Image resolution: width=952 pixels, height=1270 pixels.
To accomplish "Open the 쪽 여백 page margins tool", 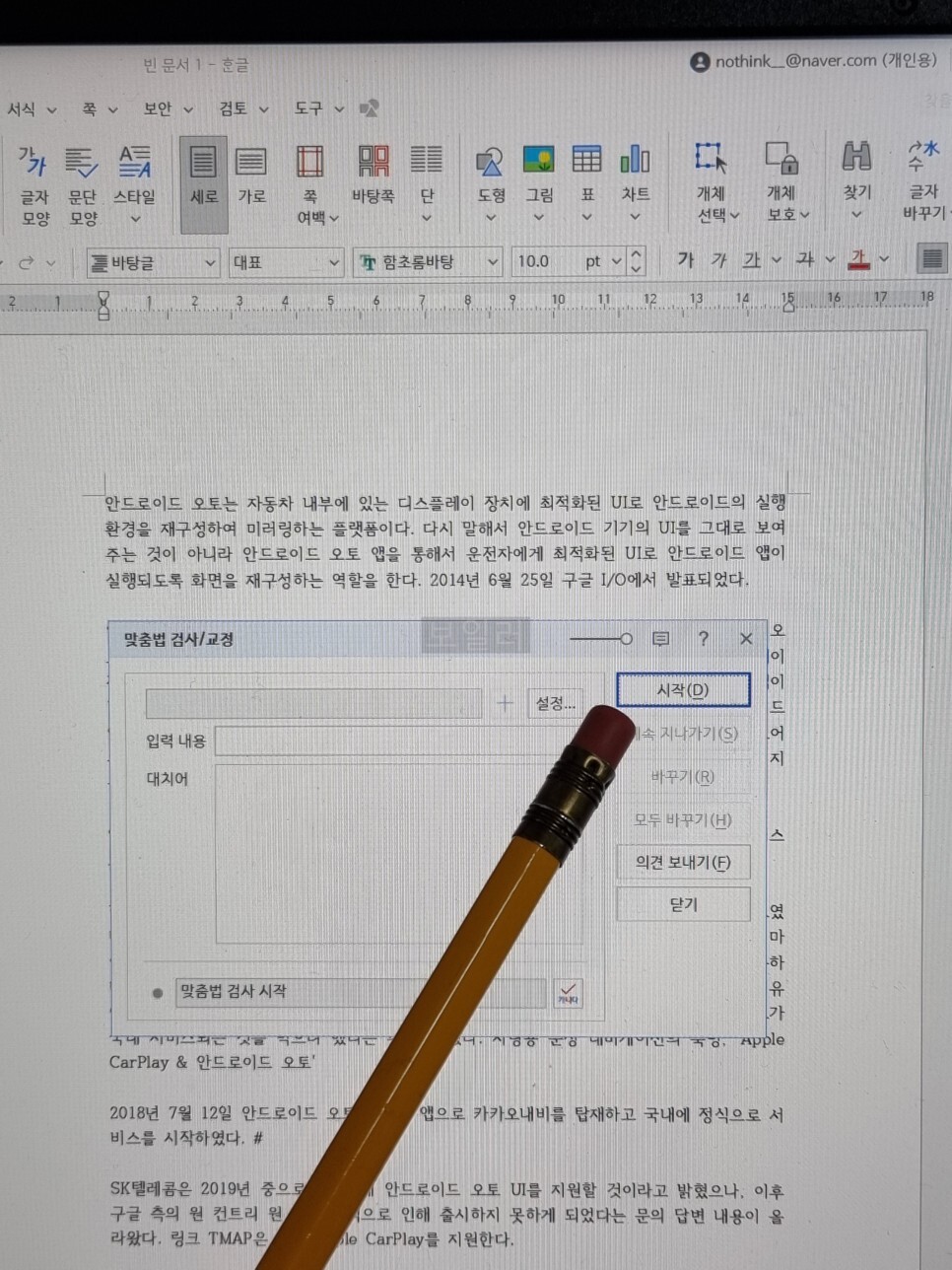I will click(310, 184).
